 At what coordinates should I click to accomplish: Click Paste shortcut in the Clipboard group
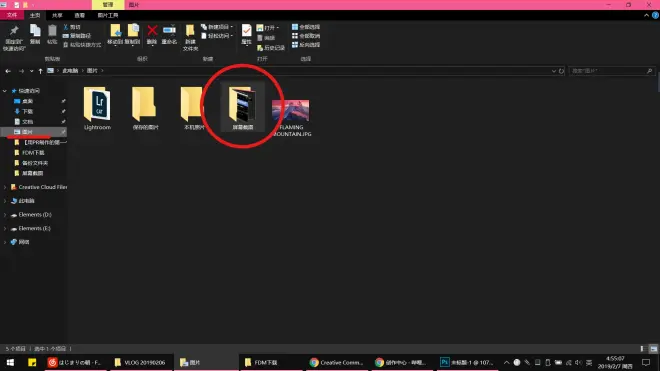(82, 45)
